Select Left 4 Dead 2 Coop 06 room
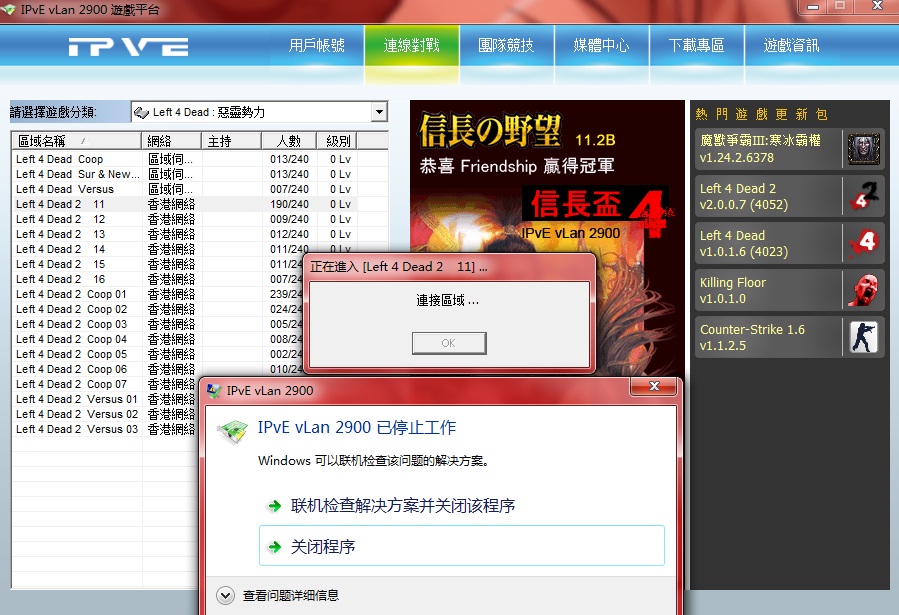This screenshot has height=615, width=899. click(158, 369)
